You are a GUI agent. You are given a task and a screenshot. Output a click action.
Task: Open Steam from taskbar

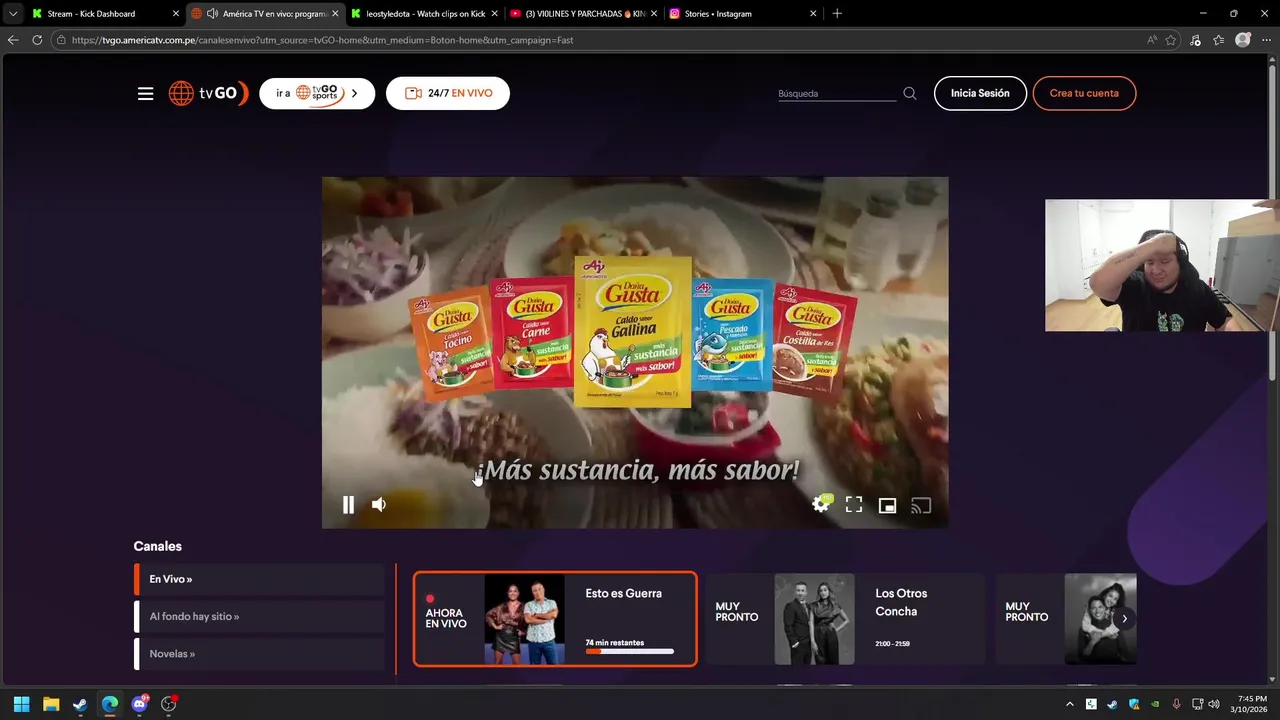click(x=80, y=704)
